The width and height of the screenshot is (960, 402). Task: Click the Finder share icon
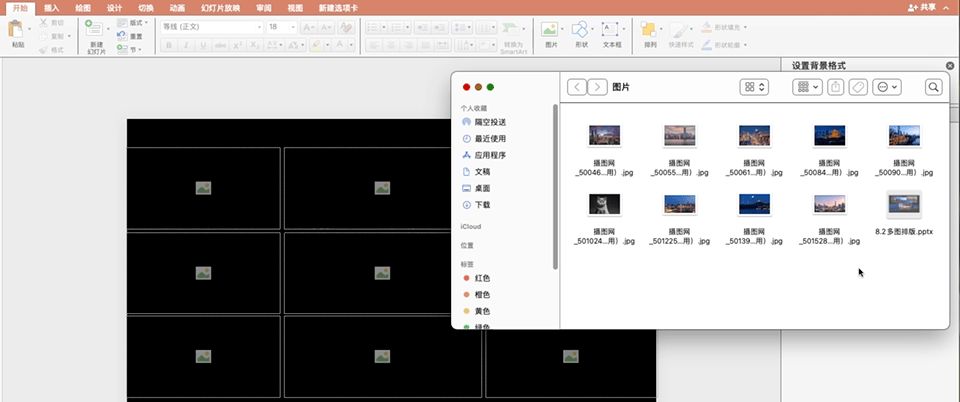836,88
